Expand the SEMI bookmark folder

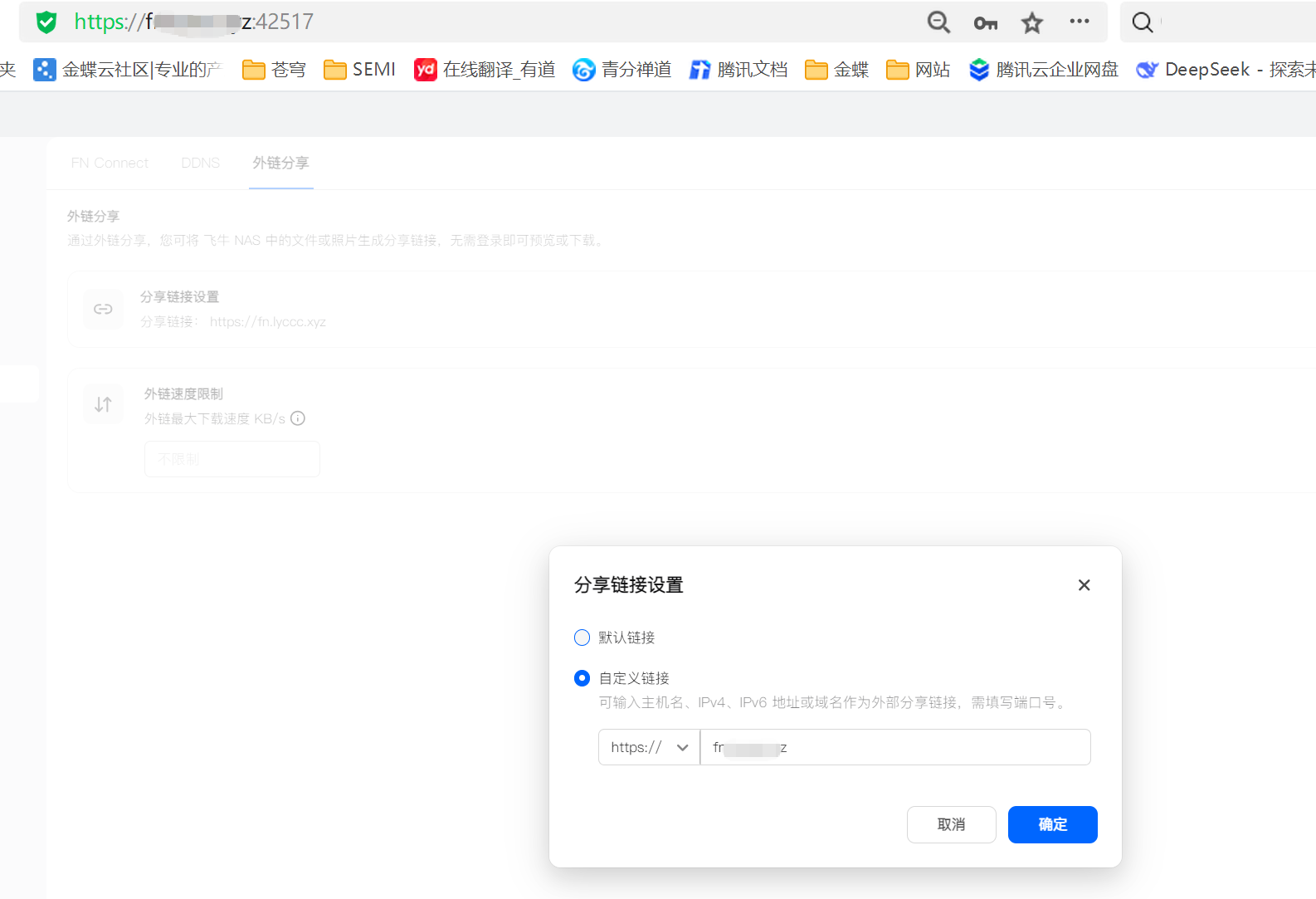click(359, 70)
